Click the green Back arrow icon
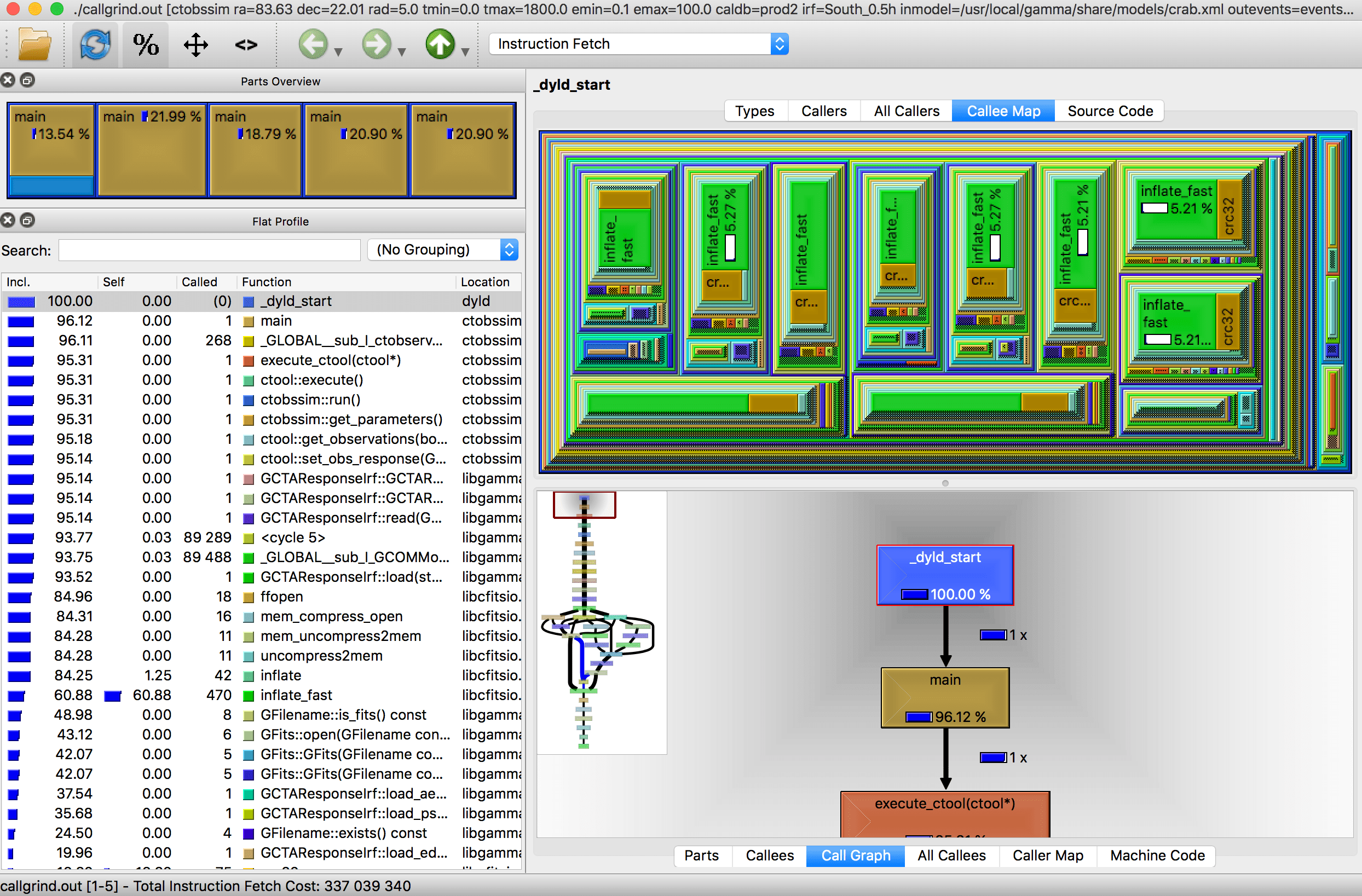This screenshot has width=1362, height=896. (313, 45)
